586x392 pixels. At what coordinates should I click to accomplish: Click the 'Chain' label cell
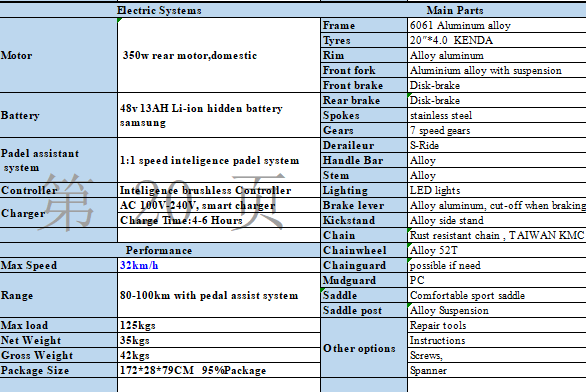tap(364, 235)
